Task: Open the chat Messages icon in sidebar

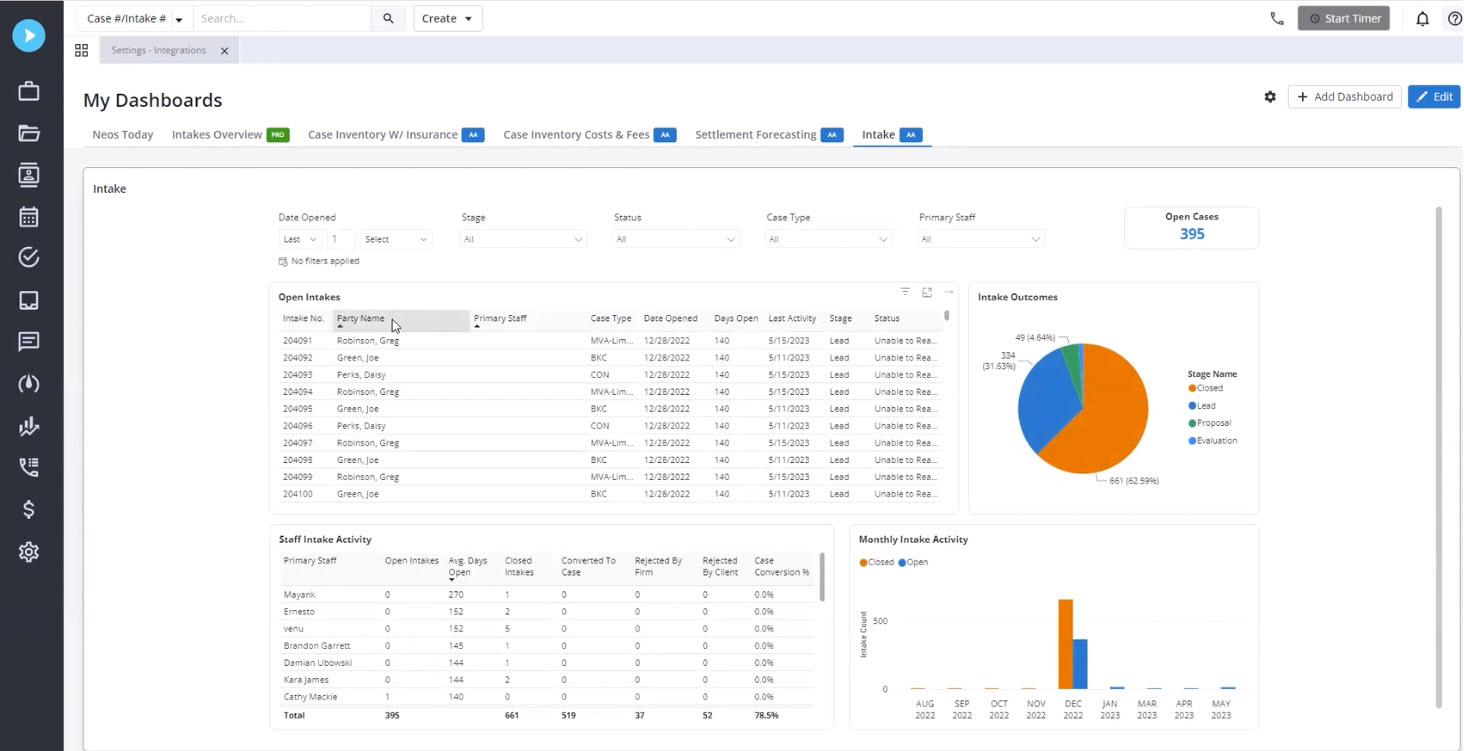Action: (29, 342)
